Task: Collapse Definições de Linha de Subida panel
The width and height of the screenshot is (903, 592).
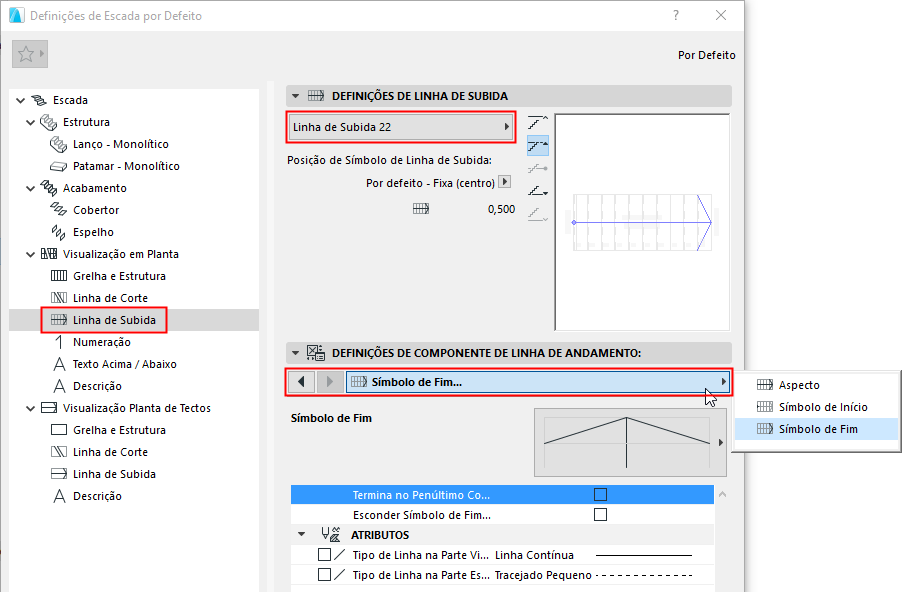Action: click(x=295, y=96)
